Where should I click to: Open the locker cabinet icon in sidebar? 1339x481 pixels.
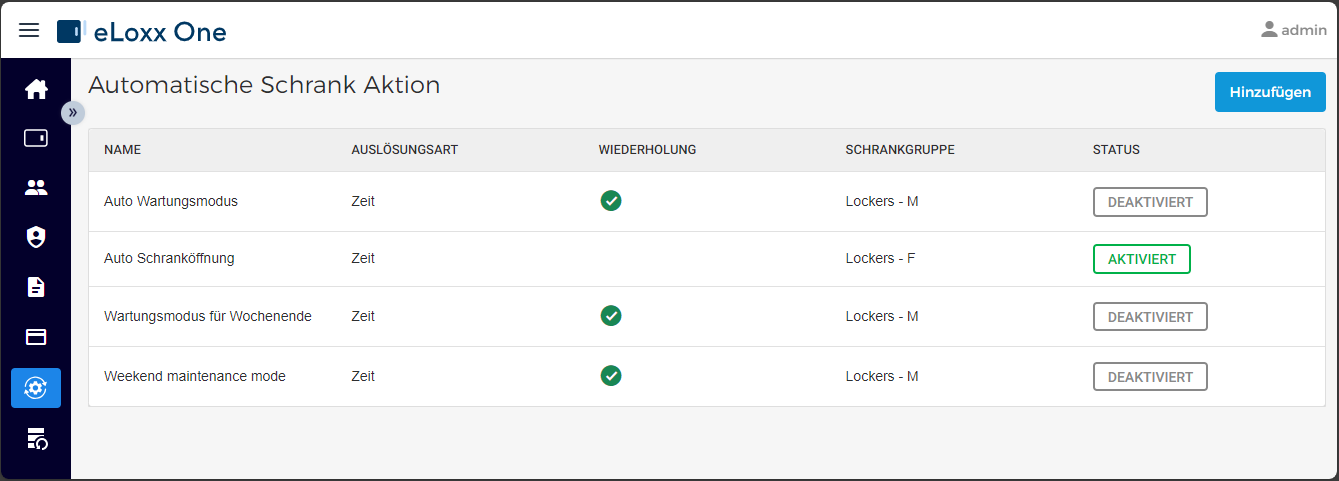pyautogui.click(x=36, y=138)
